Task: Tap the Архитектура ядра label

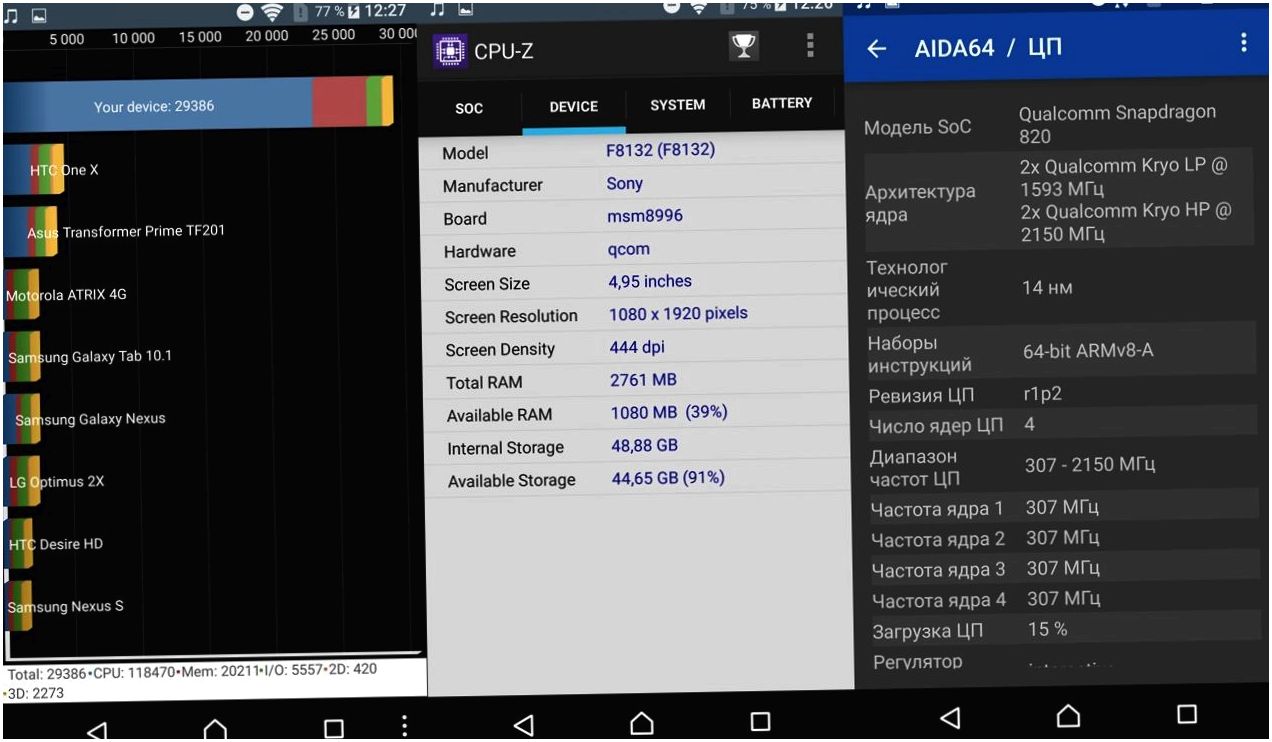Action: pyautogui.click(x=920, y=203)
